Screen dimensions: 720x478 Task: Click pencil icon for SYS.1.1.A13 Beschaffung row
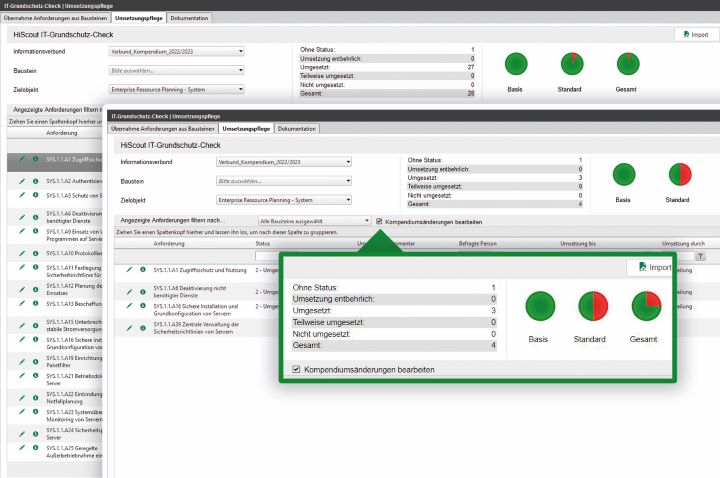click(22, 304)
